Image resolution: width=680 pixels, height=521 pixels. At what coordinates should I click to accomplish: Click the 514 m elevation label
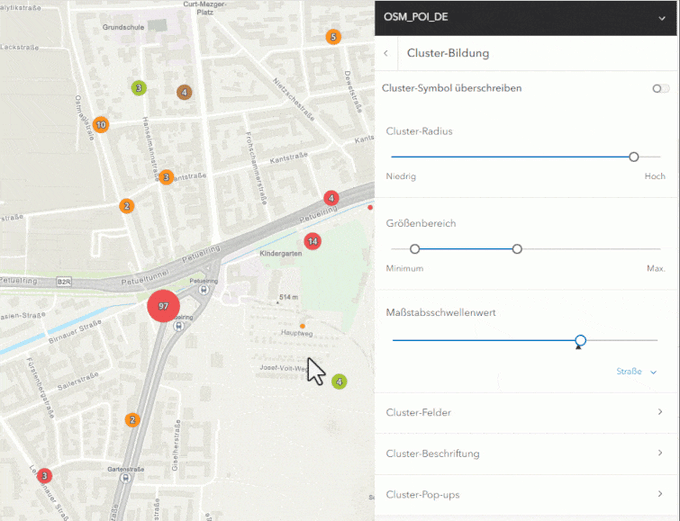(288, 297)
